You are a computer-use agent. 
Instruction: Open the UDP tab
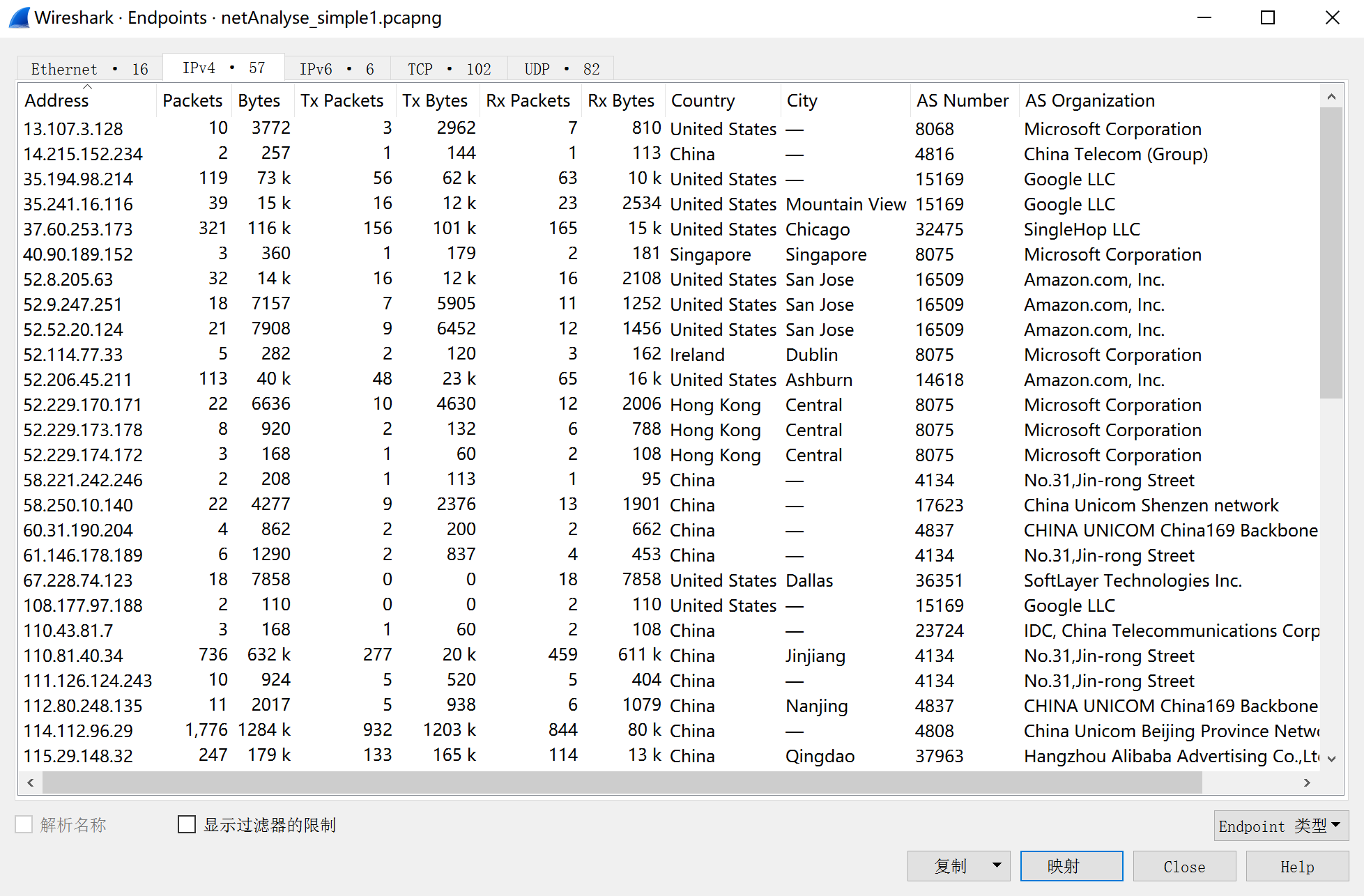(561, 69)
